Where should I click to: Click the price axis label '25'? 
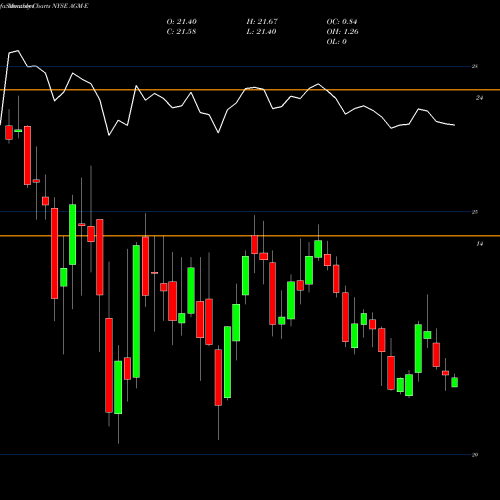pyautogui.click(x=475, y=212)
